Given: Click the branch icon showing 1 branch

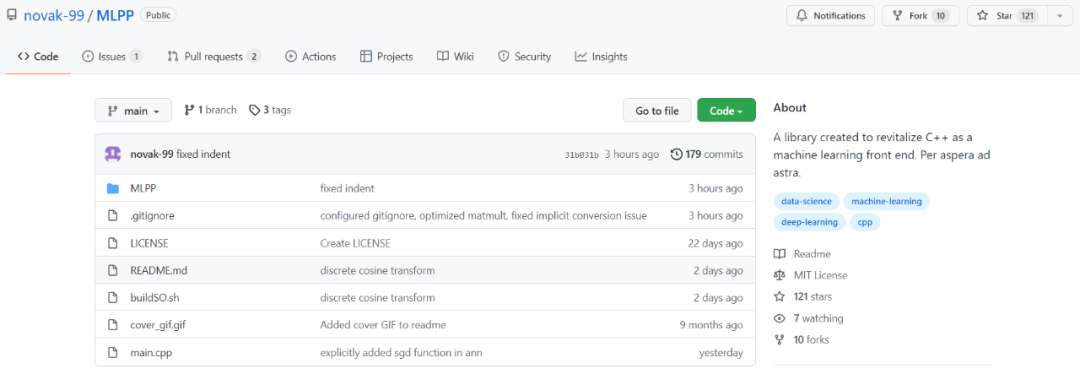Looking at the screenshot, I should point(189,110).
